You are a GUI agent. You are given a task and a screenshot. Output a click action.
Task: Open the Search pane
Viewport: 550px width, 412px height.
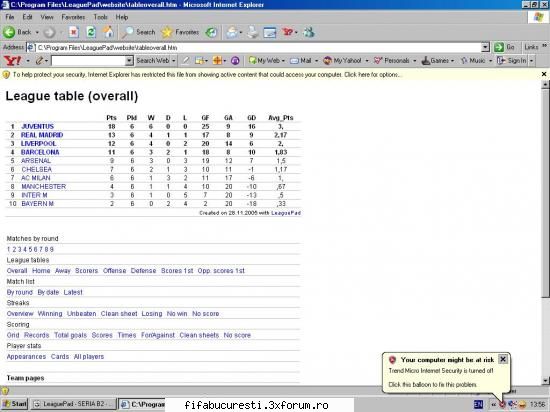138,32
